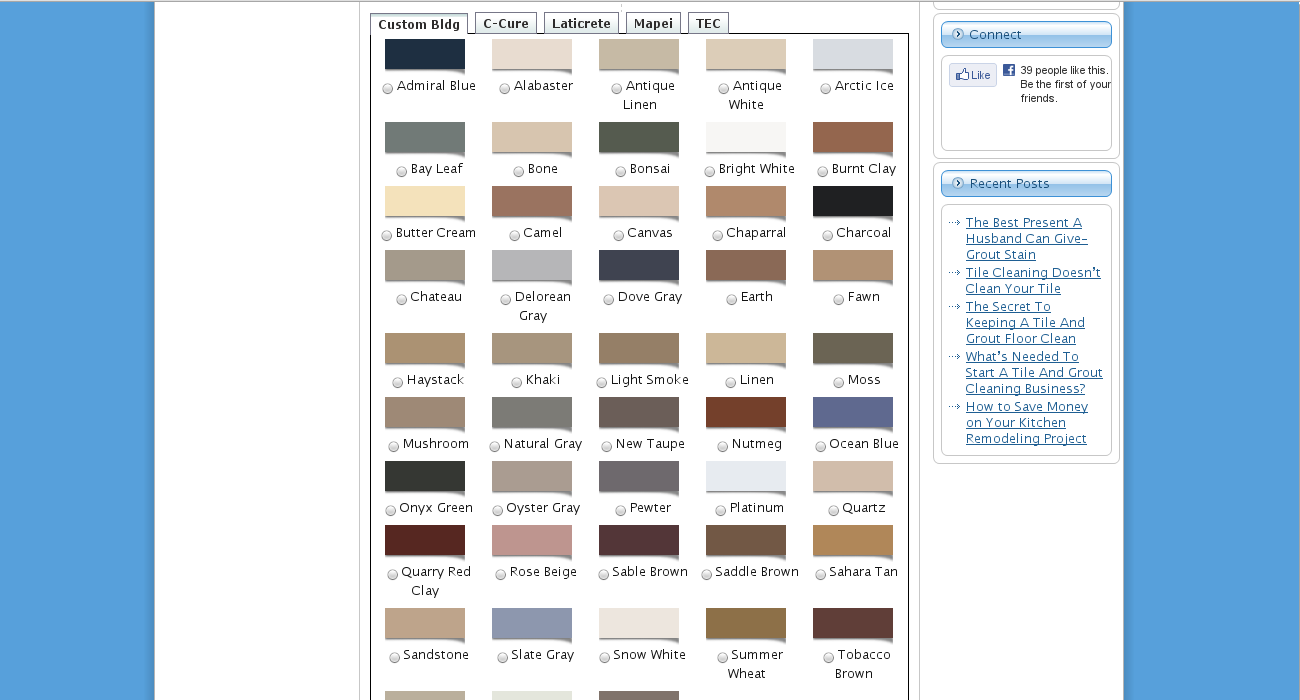
Task: Click the Quarry Red Clay swatch
Action: (x=424, y=540)
